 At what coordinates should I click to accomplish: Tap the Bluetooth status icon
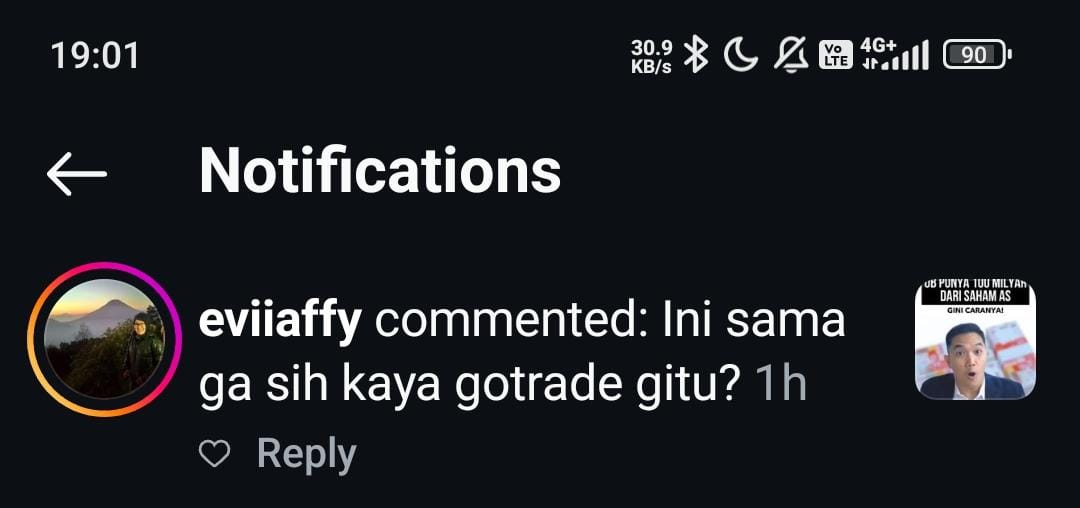pos(696,54)
